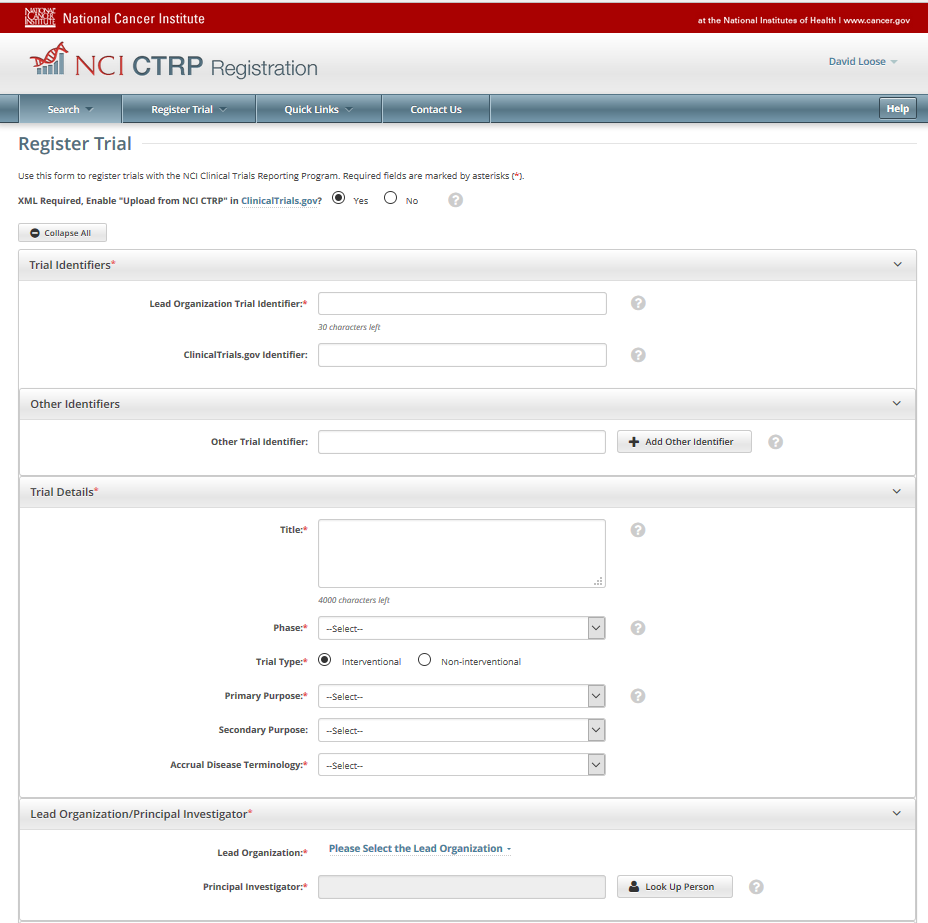Collapse the Trial Details section
Viewport: 928px width, 923px height.
click(x=897, y=492)
